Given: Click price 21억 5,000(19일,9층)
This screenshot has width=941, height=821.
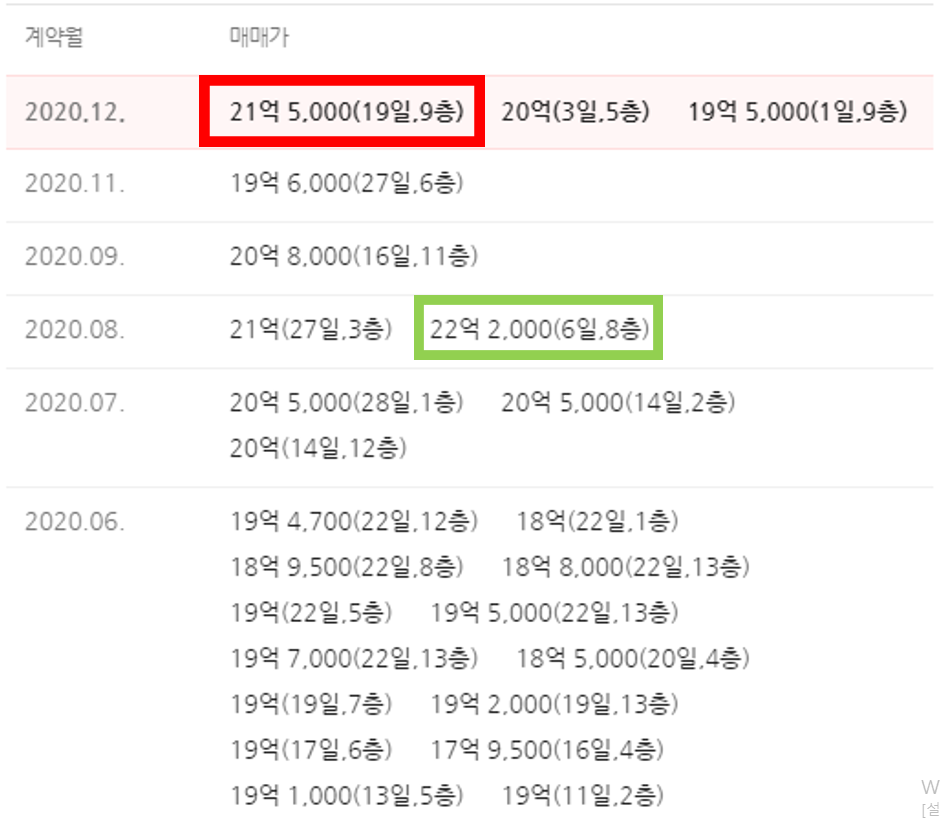Looking at the screenshot, I should [x=347, y=112].
